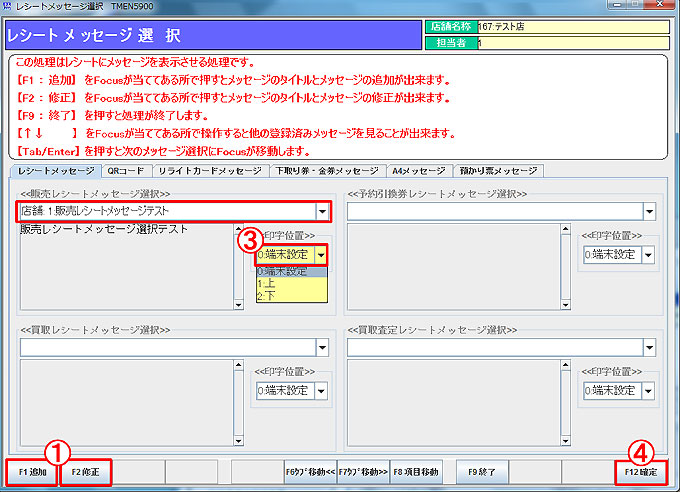Viewport: 680px width, 492px height.
Task: Click down arrow of 販売 message scrollbar
Action: [239, 305]
